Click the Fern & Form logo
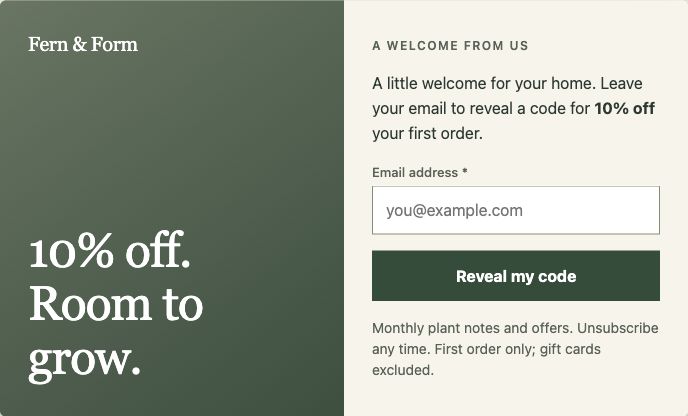 point(83,45)
